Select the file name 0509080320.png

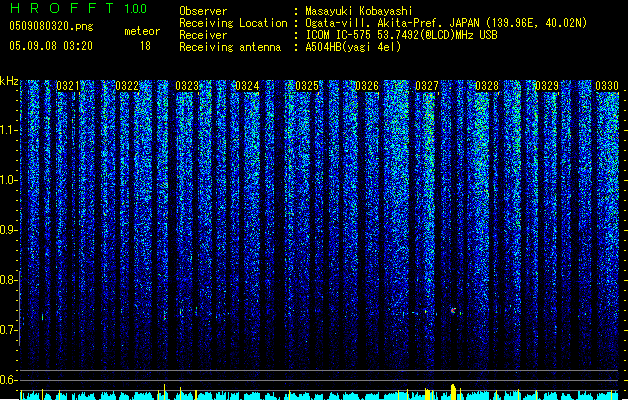pyautogui.click(x=51, y=26)
